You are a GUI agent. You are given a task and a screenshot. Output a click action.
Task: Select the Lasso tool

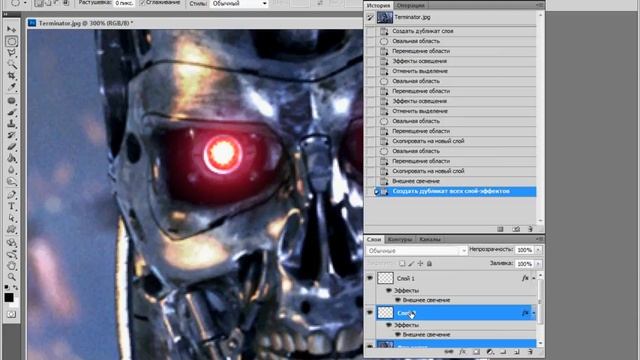click(x=11, y=53)
